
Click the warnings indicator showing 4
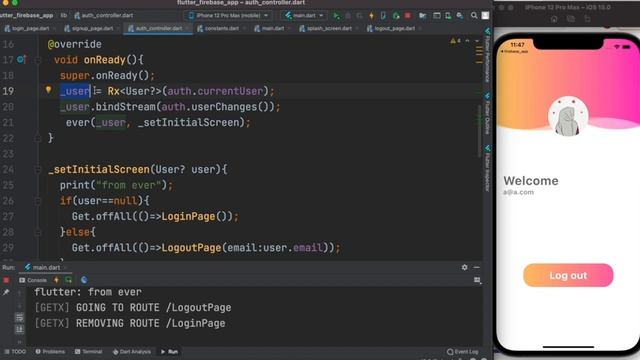coord(455,41)
